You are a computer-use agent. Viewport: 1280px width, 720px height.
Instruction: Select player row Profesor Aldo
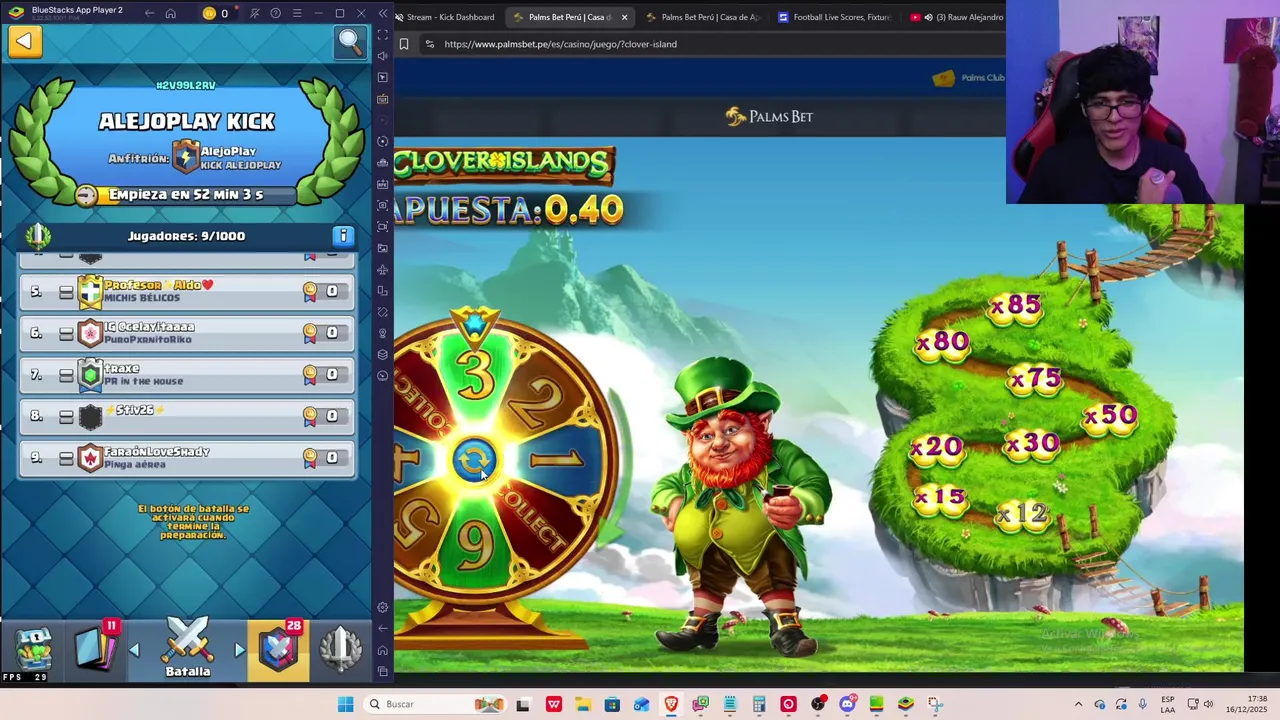click(187, 291)
